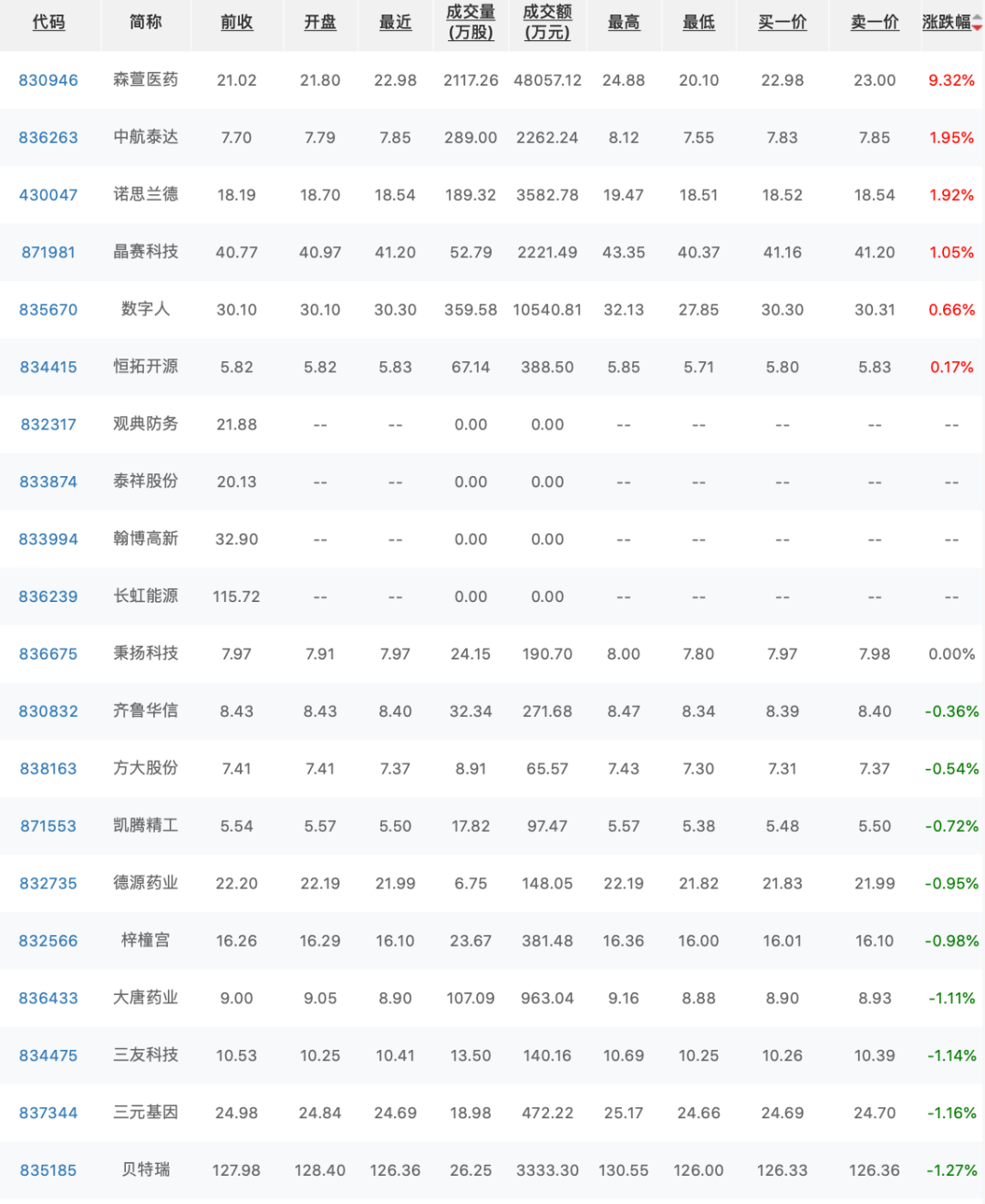Screen dimensions: 985x1204
Task: Sort by the 前收 column header
Action: tap(237, 22)
